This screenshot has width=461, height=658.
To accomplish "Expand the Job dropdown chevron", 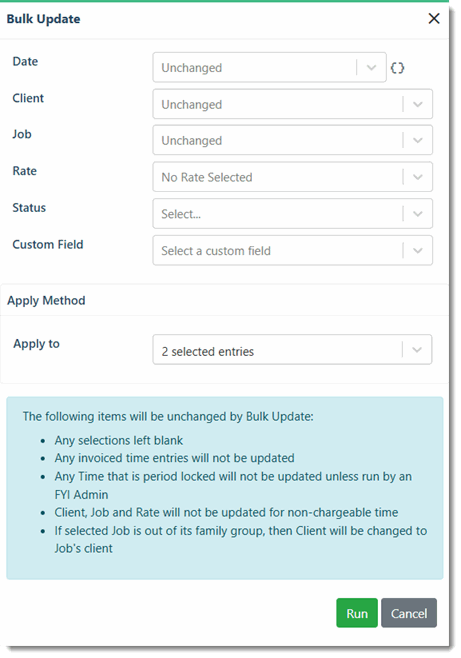I will 417,141.
